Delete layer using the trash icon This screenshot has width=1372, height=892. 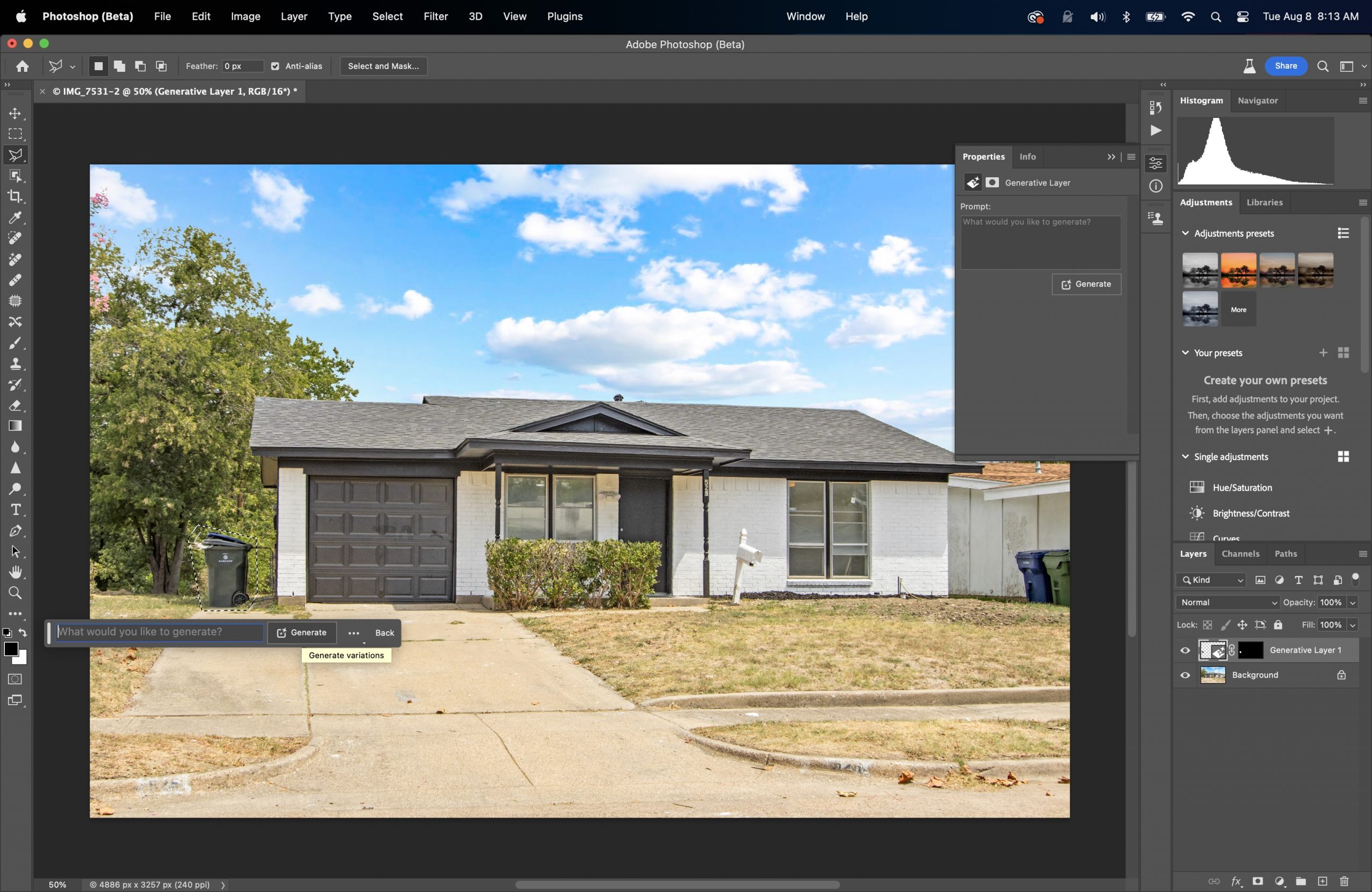[x=1344, y=882]
